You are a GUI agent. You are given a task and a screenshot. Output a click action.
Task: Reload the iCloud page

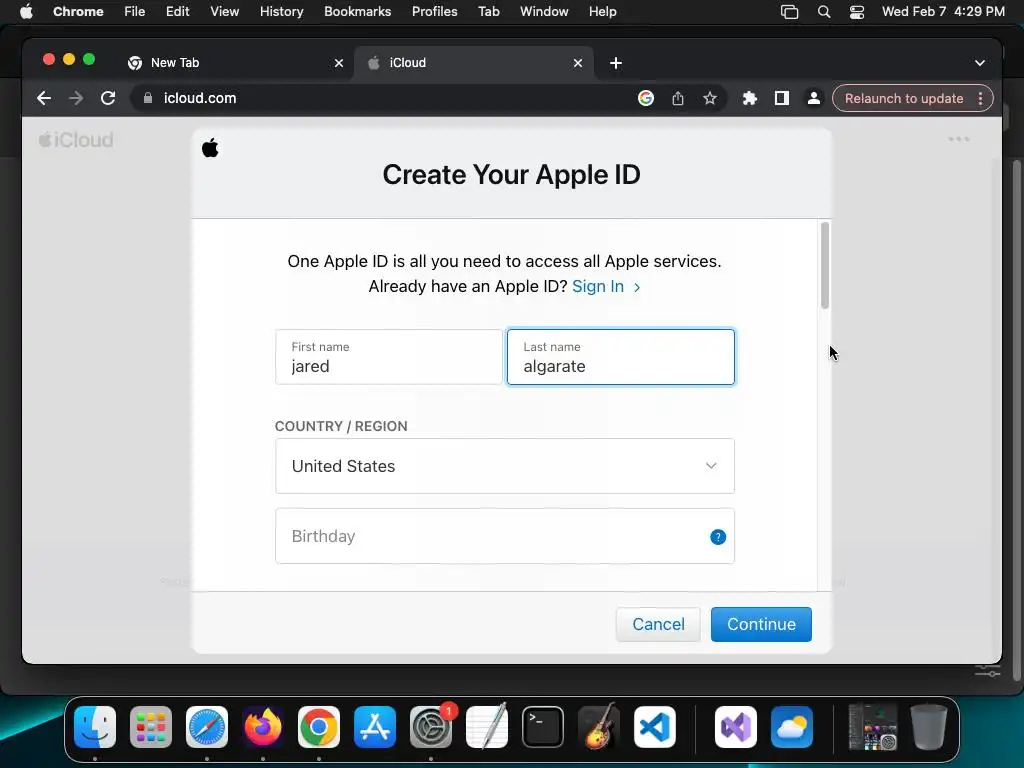tap(108, 98)
